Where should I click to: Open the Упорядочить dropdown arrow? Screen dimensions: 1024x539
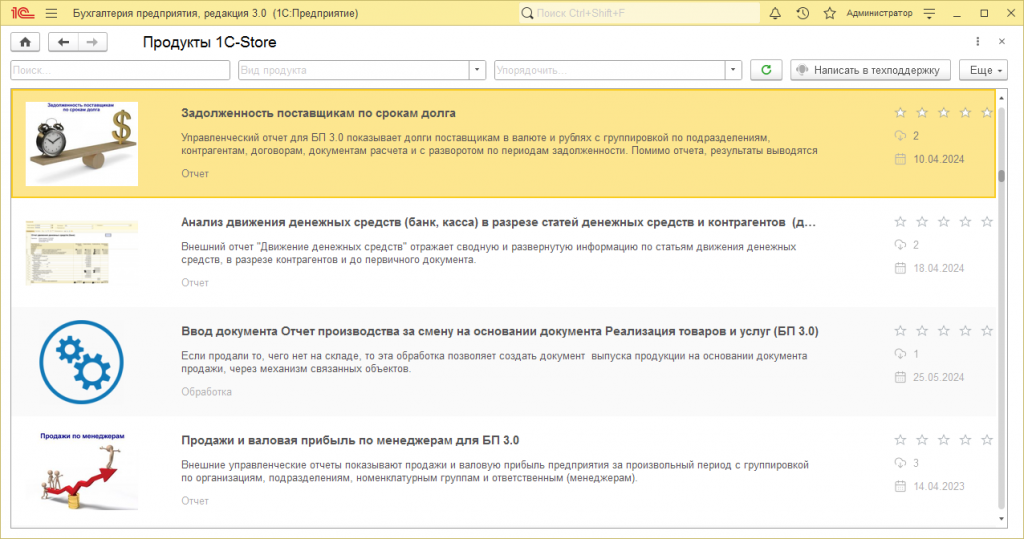click(733, 70)
